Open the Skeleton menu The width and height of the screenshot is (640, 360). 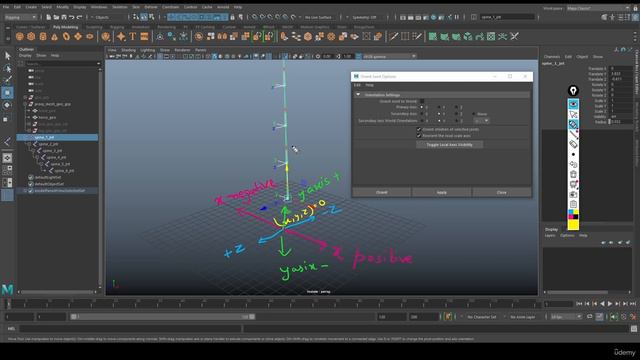coord(120,7)
